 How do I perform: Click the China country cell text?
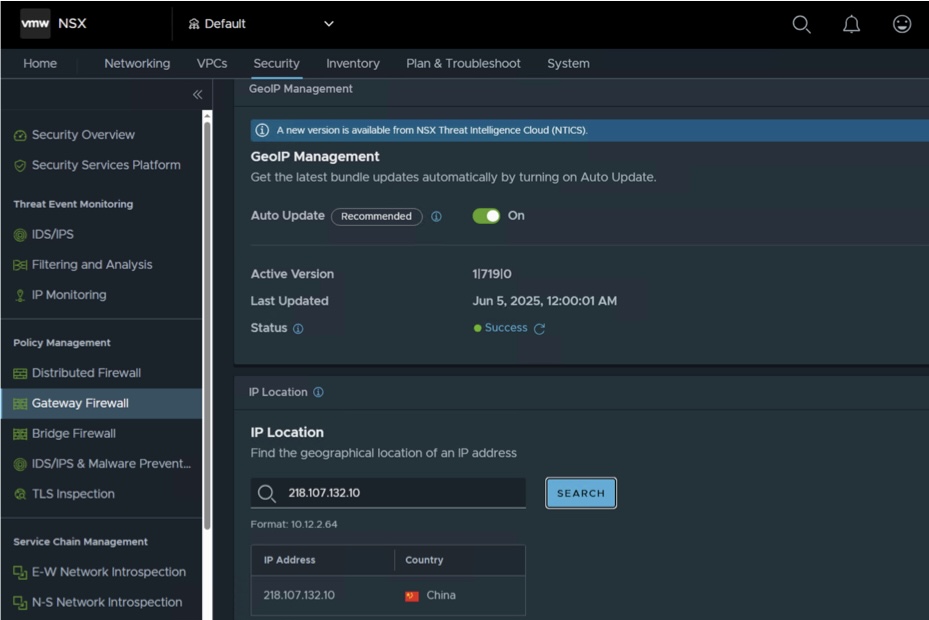coord(441,595)
